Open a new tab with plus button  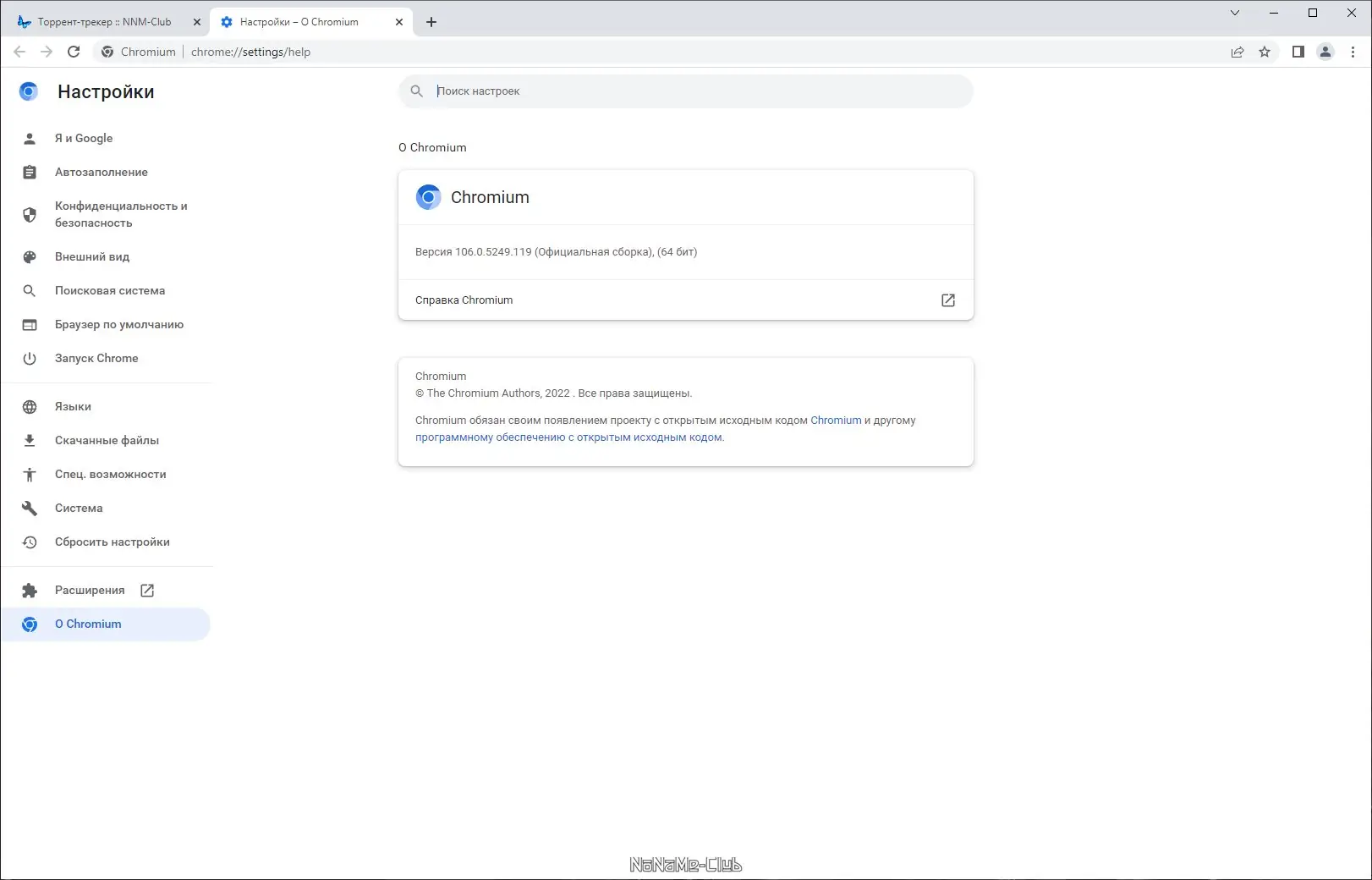(431, 22)
